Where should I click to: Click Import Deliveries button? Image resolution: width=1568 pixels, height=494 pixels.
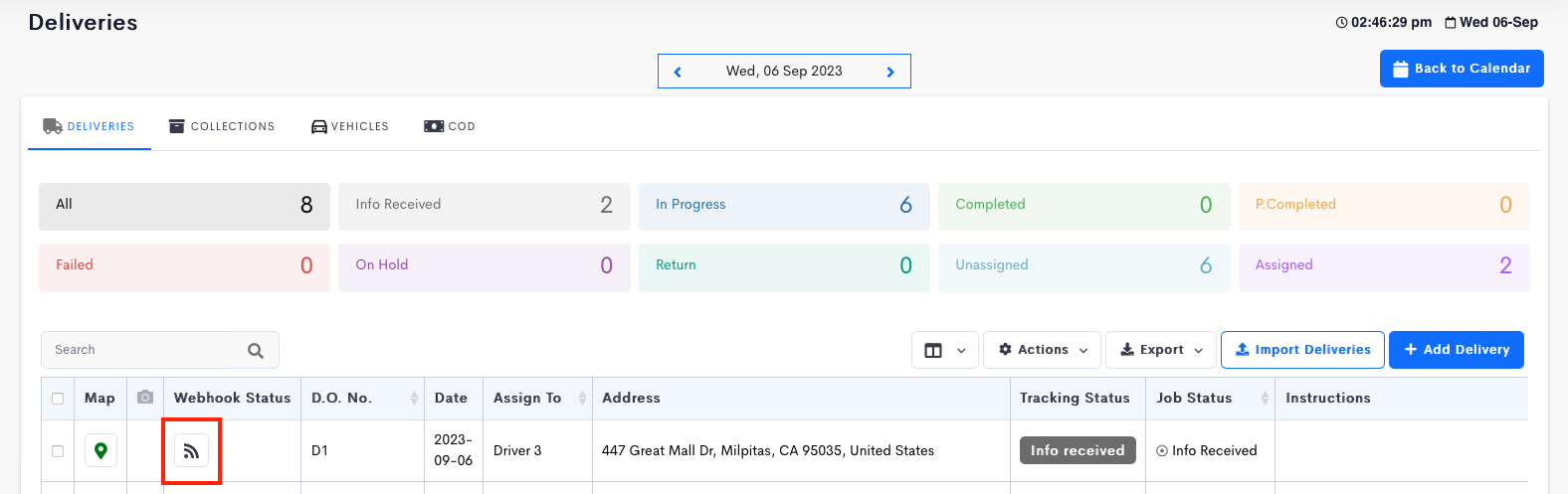pos(1302,350)
